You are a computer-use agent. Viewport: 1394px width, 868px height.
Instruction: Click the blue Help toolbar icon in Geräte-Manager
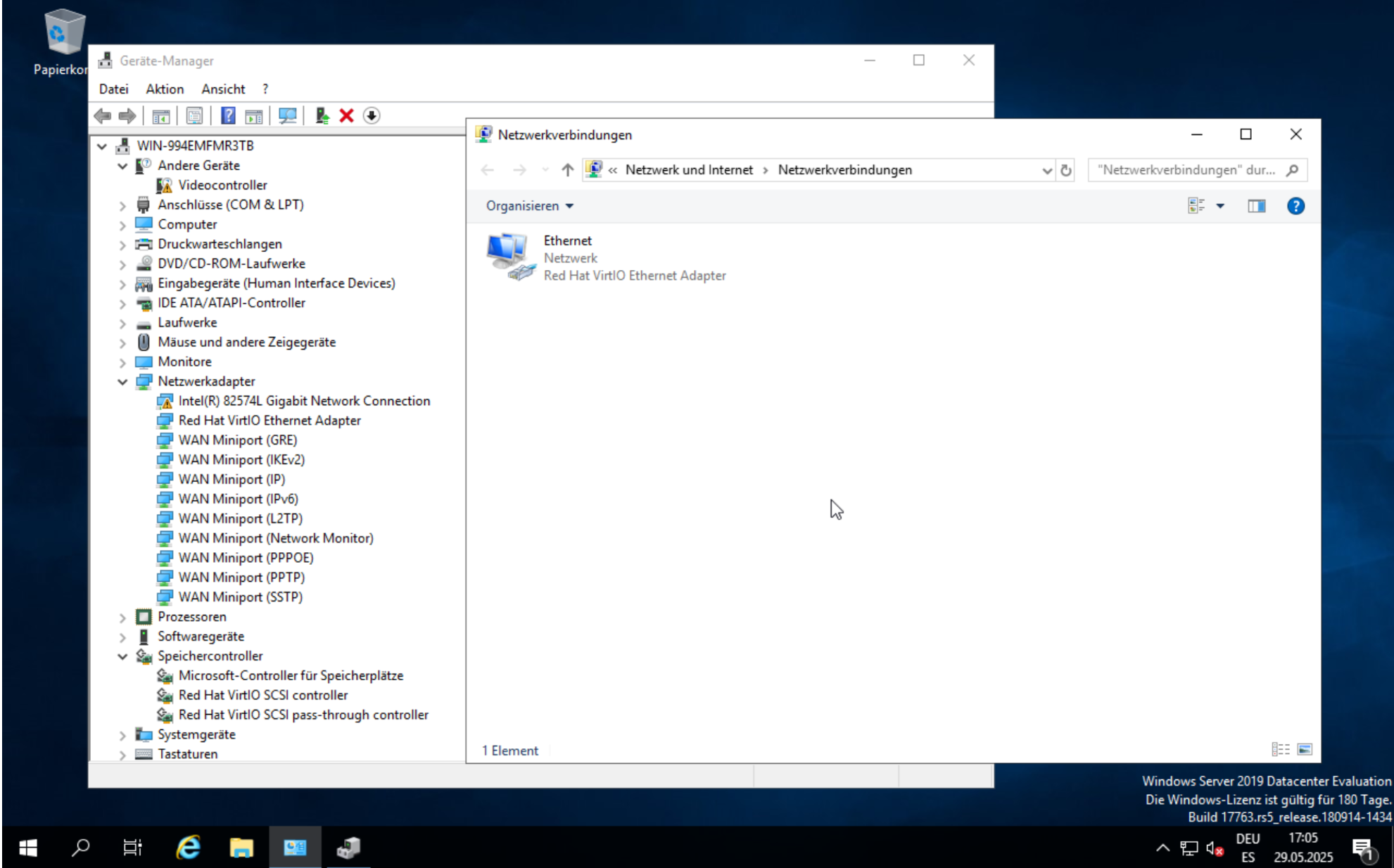click(228, 116)
